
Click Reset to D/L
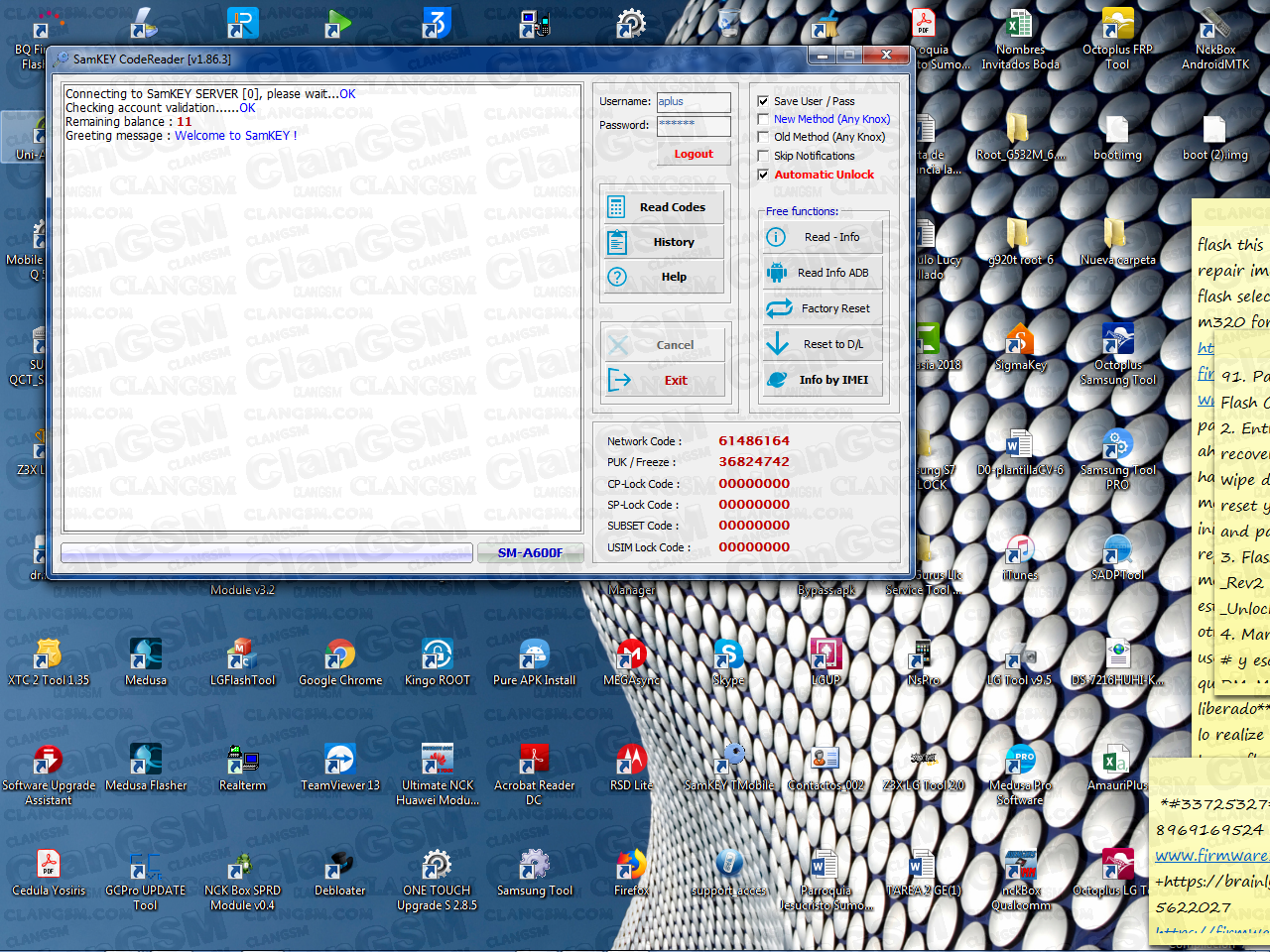(x=823, y=344)
